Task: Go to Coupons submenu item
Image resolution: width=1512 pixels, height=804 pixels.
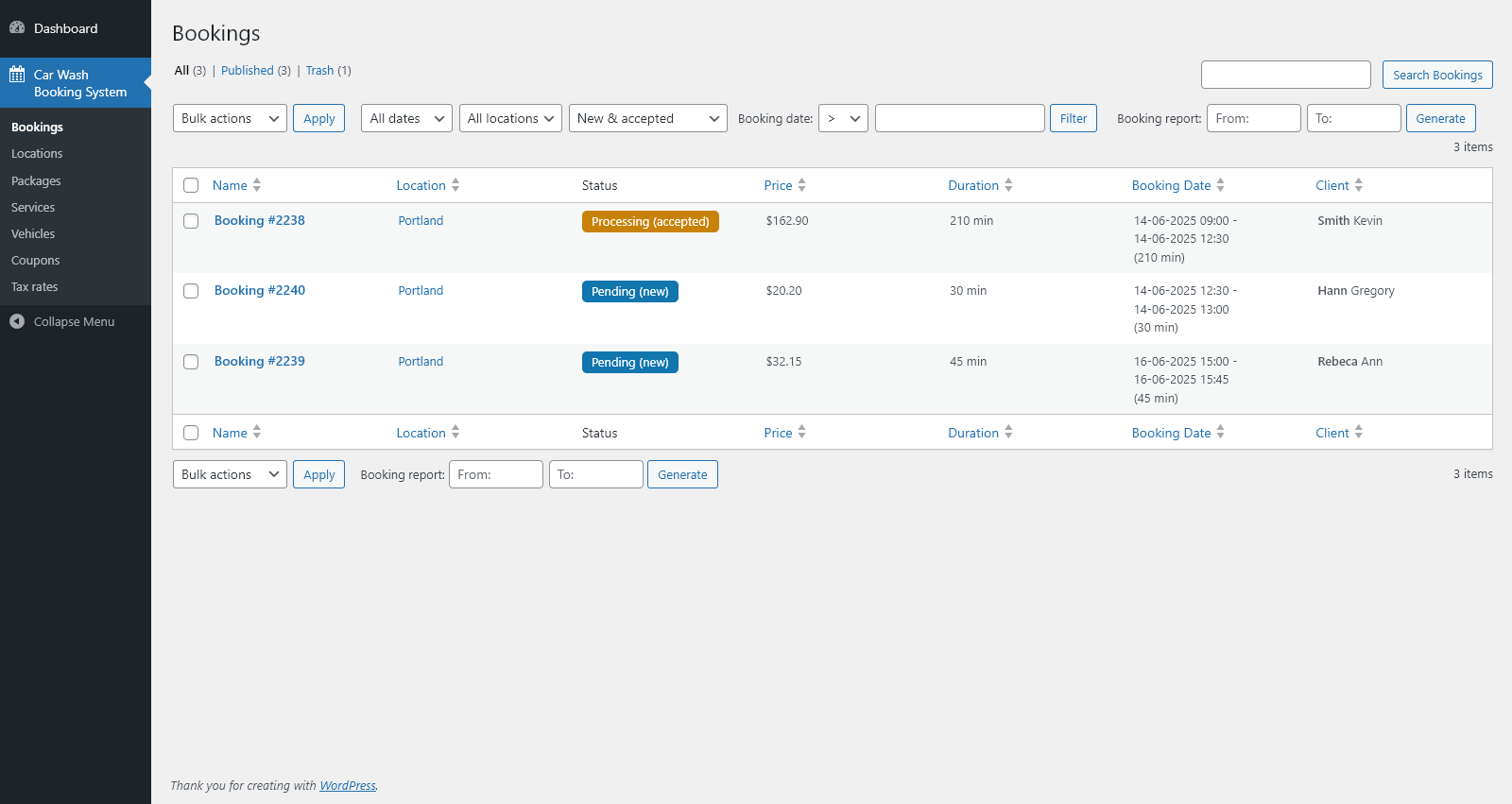Action: tap(35, 260)
